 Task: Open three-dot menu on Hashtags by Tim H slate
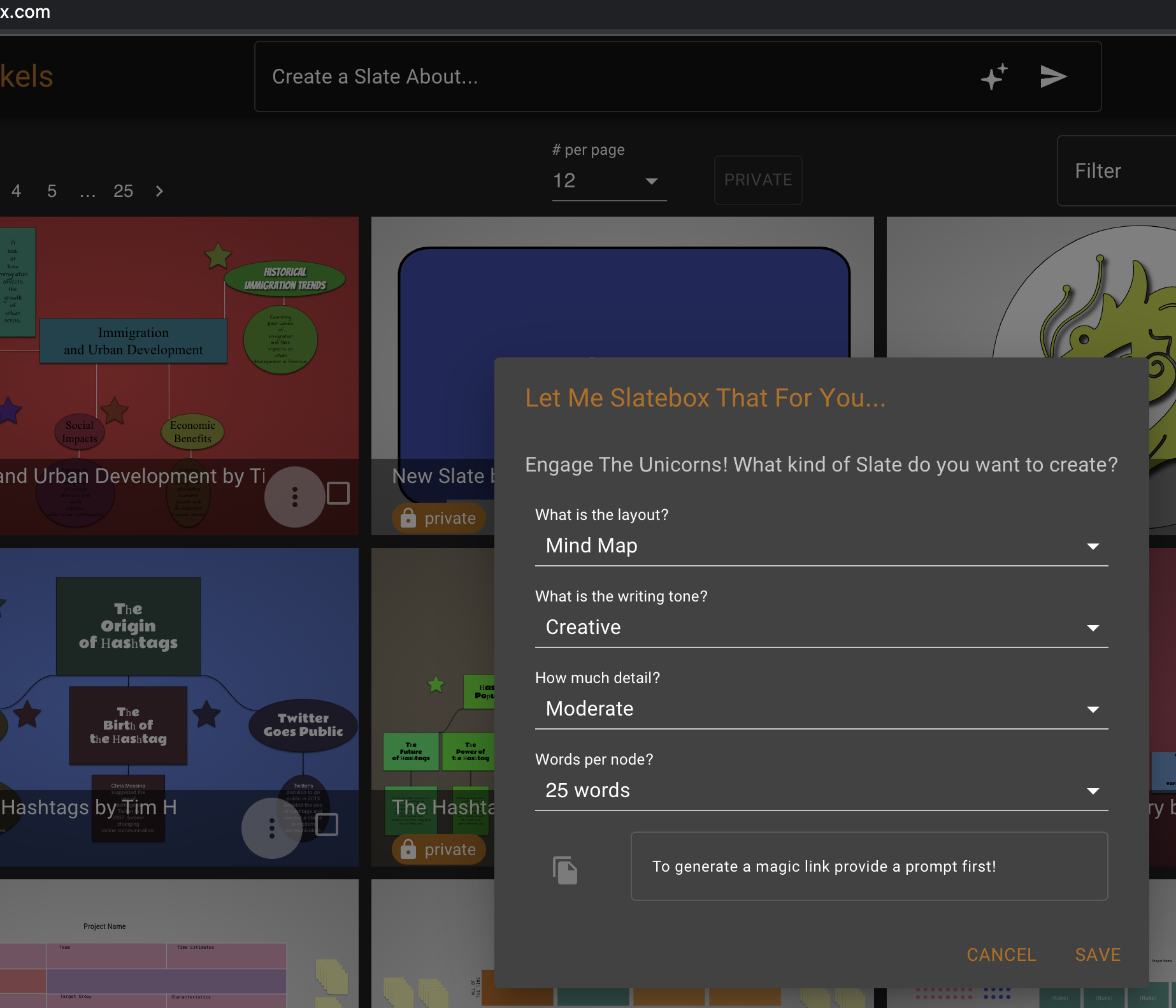coord(272,828)
